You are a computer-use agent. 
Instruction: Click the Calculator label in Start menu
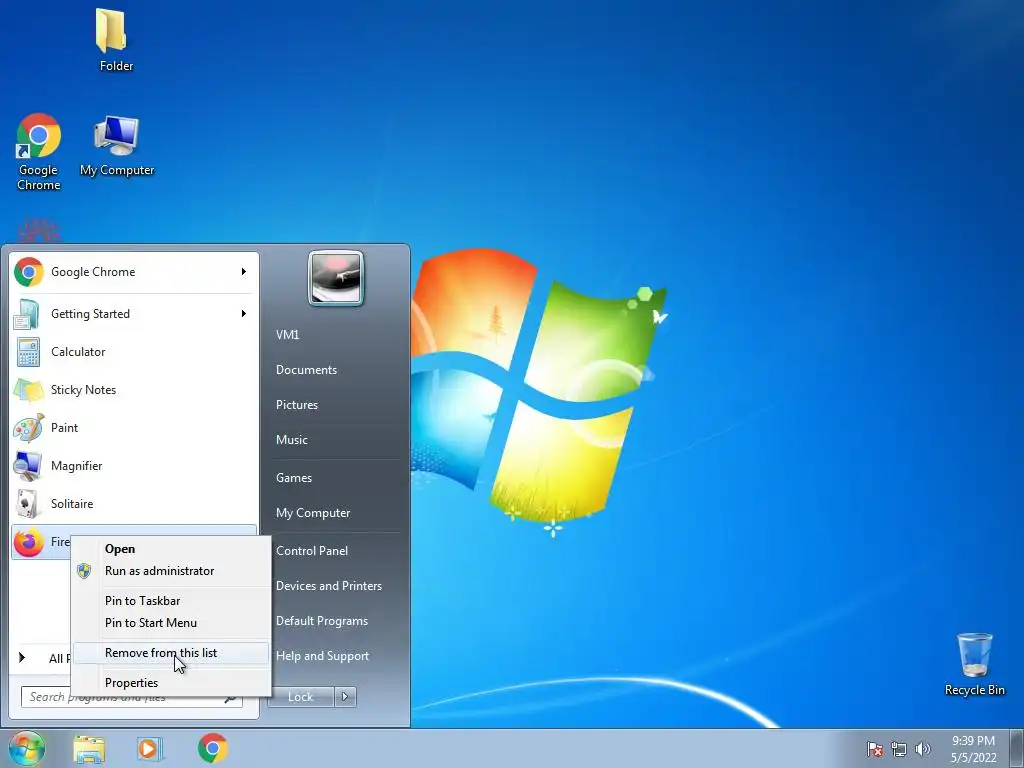[x=78, y=352]
